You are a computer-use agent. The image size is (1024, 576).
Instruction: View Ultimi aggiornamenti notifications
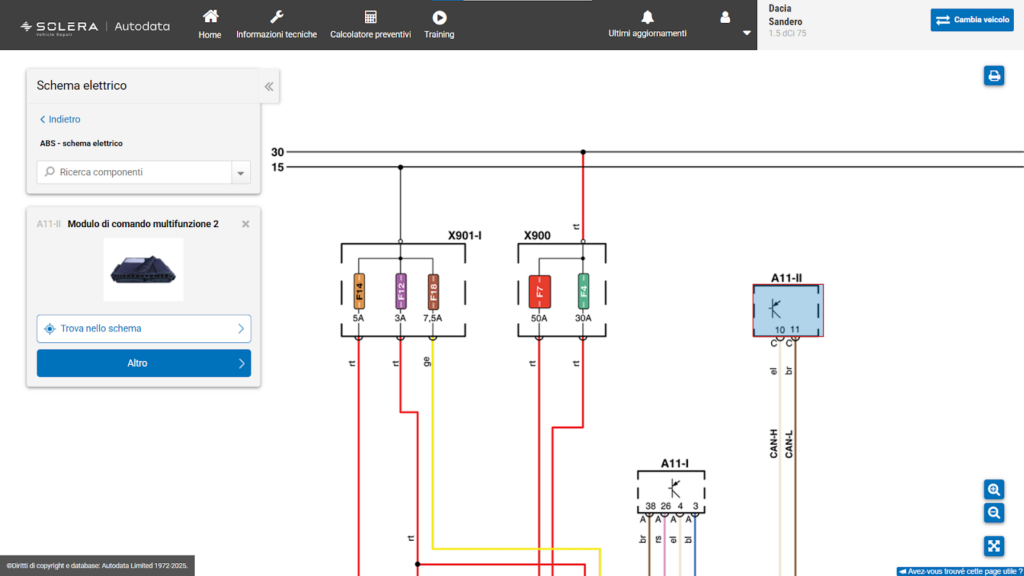point(647,25)
